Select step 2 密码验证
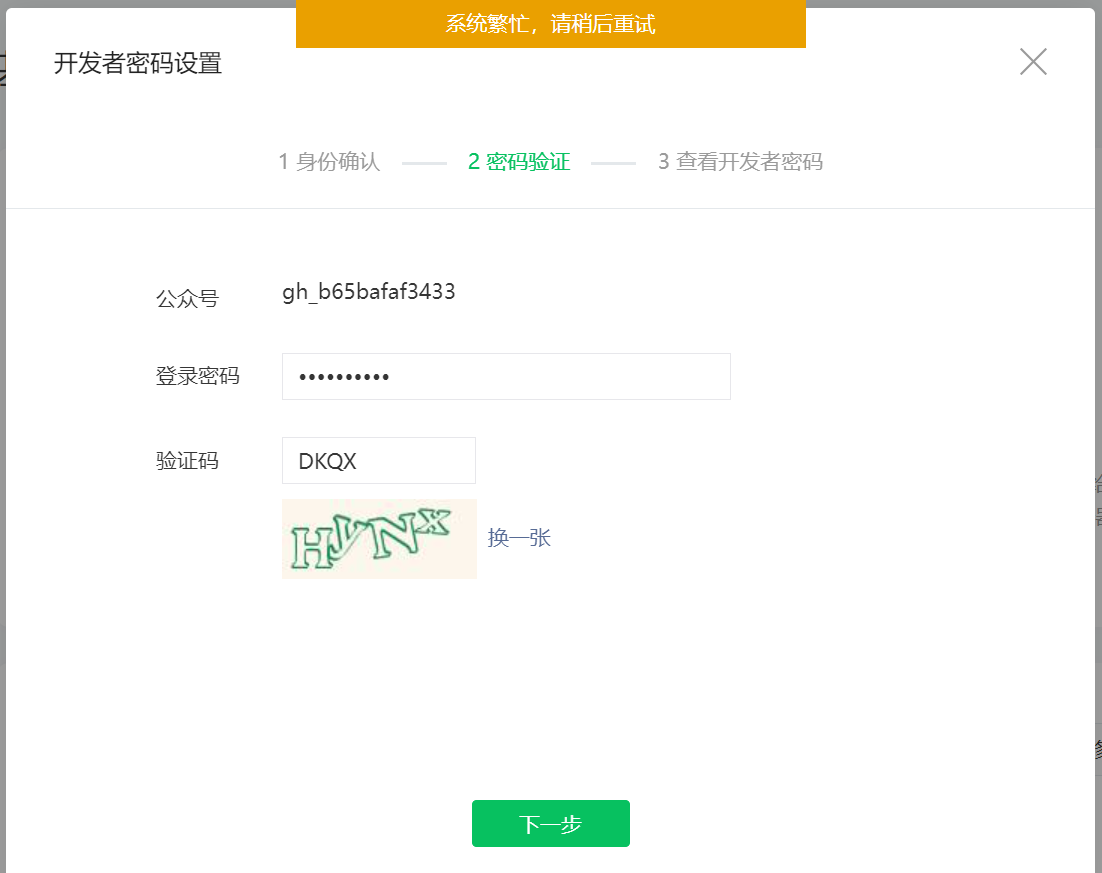The image size is (1102, 873). [519, 162]
